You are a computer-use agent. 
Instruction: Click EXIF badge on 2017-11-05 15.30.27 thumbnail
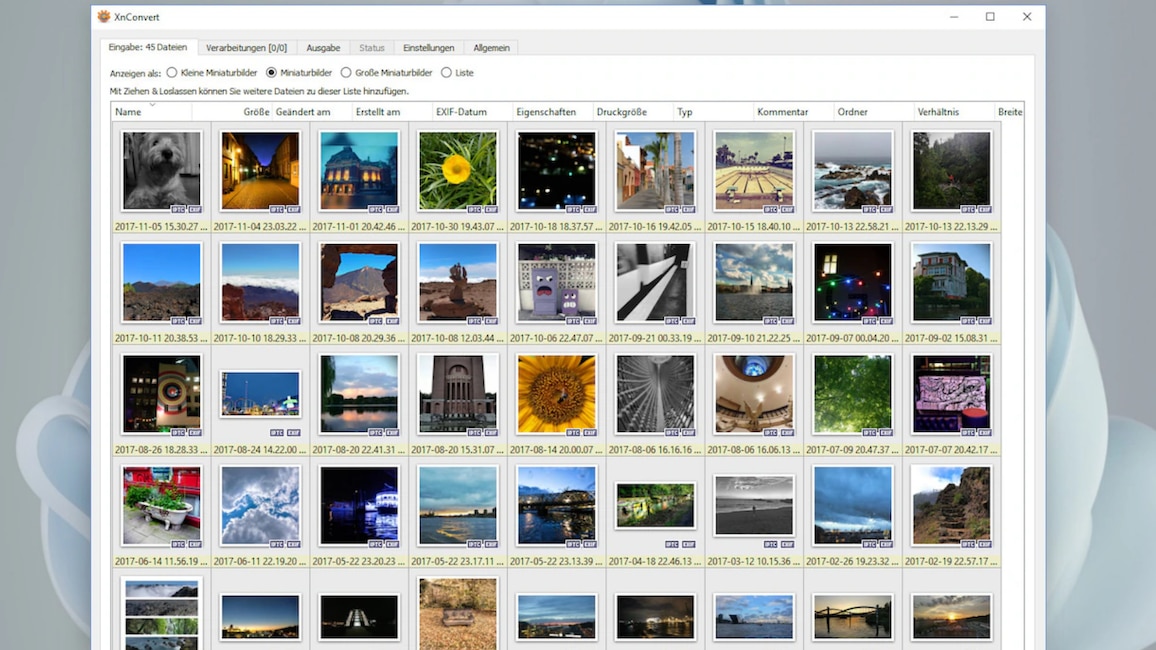click(195, 209)
